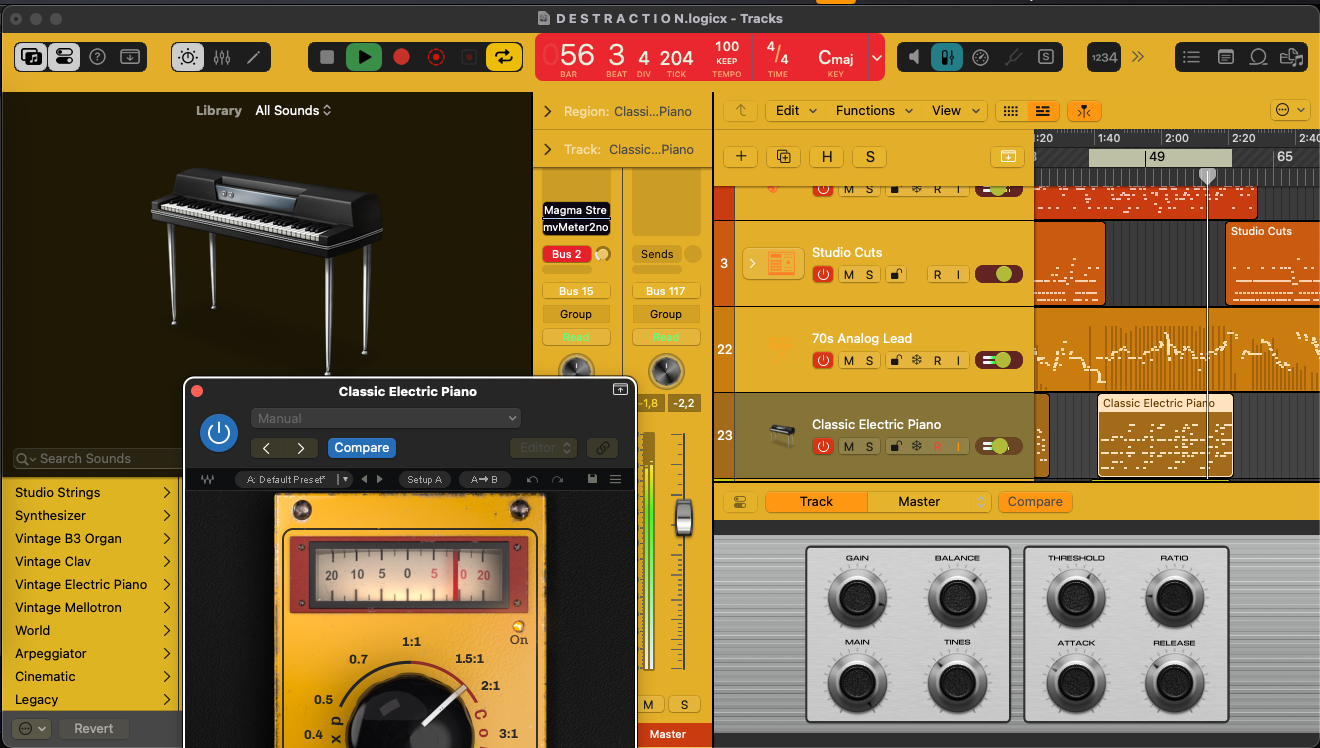Open the Mixer from the control bar
Image resolution: width=1320 pixels, height=748 pixels.
coord(222,58)
